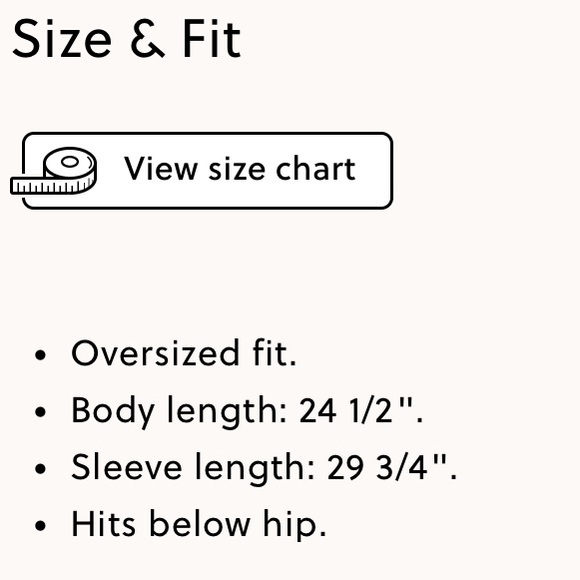Click the bullet beside Sleeve length
The image size is (580, 580).
tap(40, 469)
